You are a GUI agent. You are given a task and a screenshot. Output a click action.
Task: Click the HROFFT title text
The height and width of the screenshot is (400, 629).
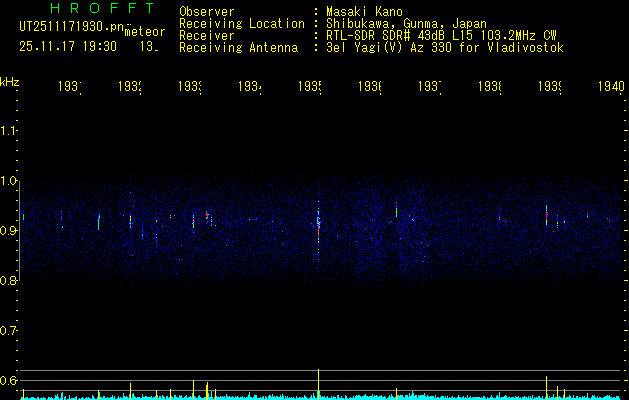point(103,8)
